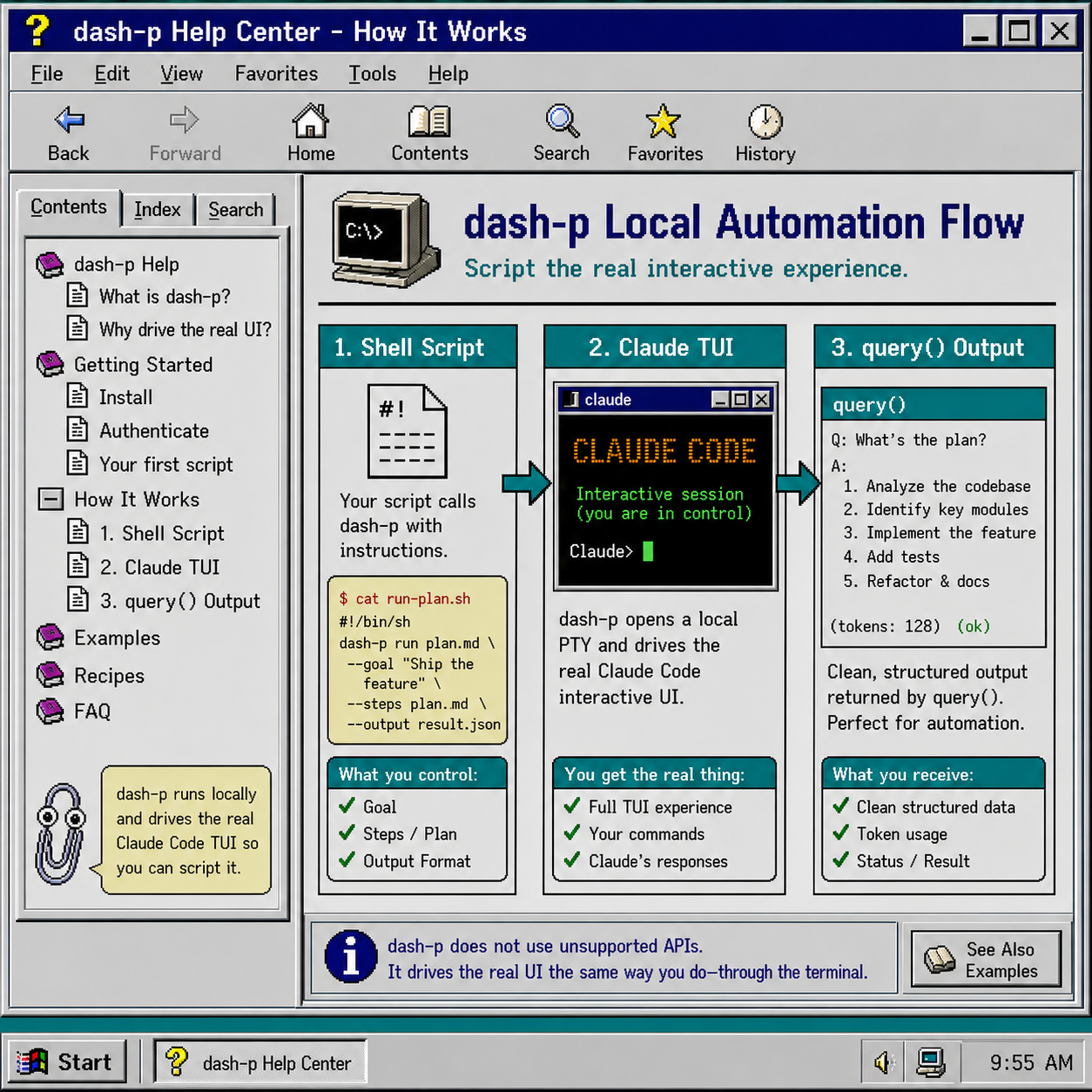Click the Goal checkmark item
Image resolution: width=1092 pixels, height=1092 pixels.
(367, 806)
